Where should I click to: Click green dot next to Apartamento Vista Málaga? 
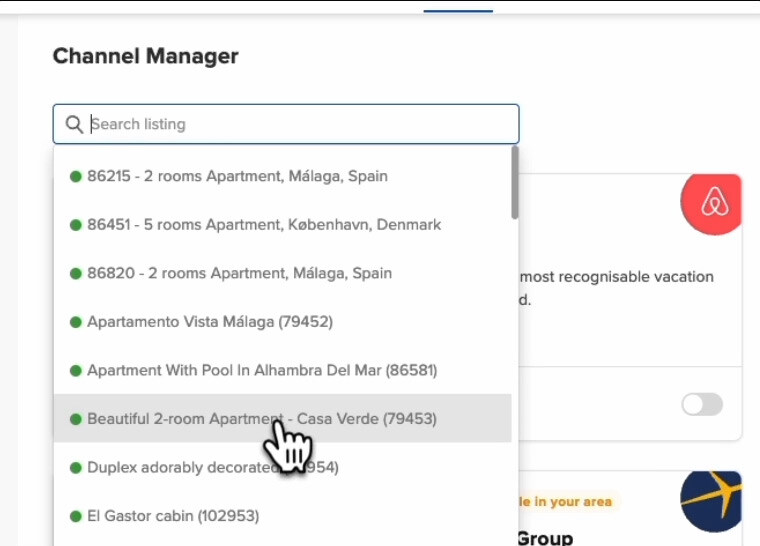click(75, 322)
